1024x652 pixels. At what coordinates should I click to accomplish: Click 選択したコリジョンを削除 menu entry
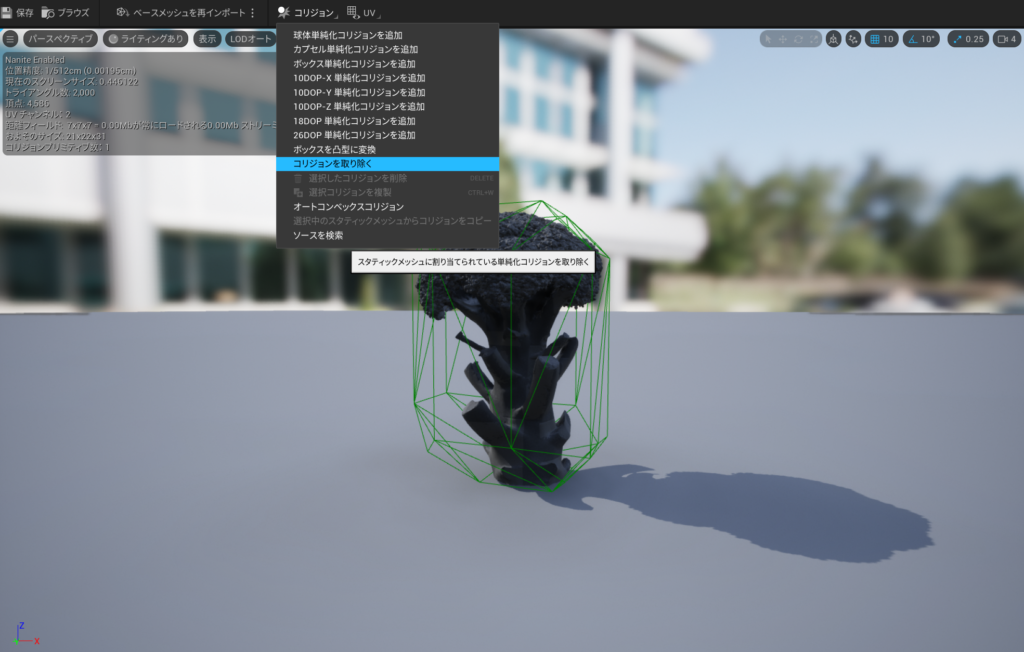[x=387, y=178]
